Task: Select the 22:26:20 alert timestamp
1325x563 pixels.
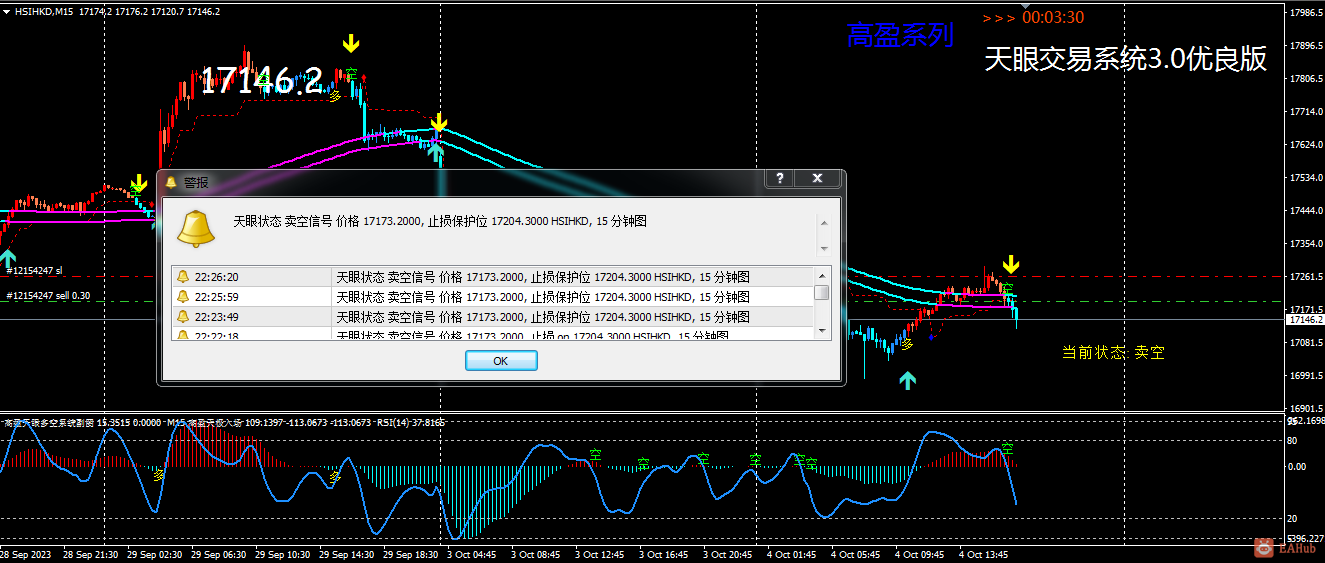Action: coord(217,277)
